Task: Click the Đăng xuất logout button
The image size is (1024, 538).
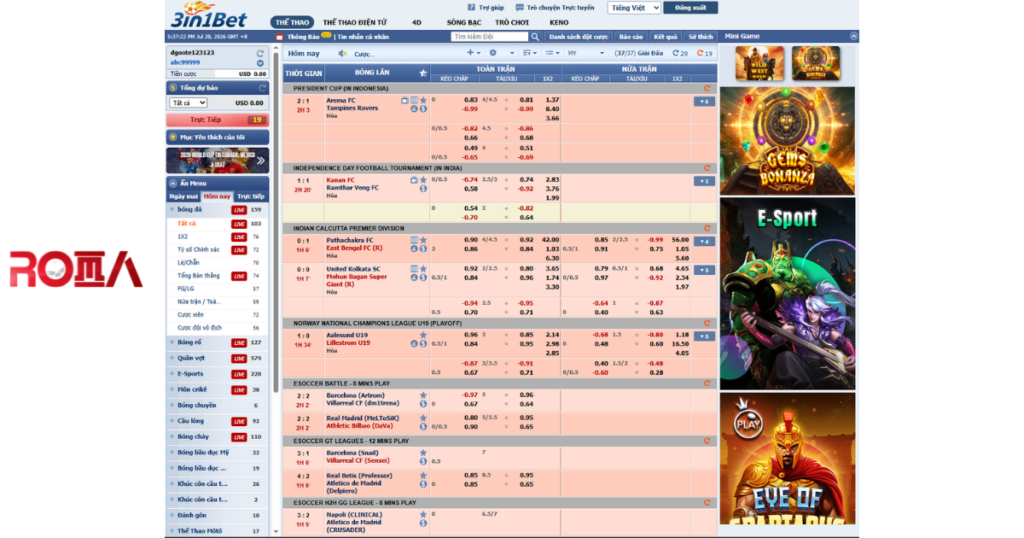Action: click(690, 8)
